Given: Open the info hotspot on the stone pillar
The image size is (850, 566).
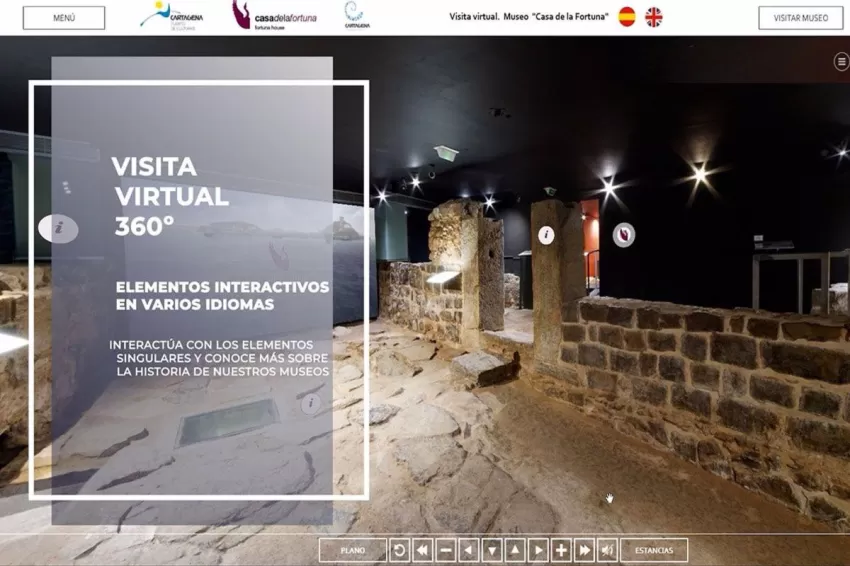Looking at the screenshot, I should tap(546, 236).
